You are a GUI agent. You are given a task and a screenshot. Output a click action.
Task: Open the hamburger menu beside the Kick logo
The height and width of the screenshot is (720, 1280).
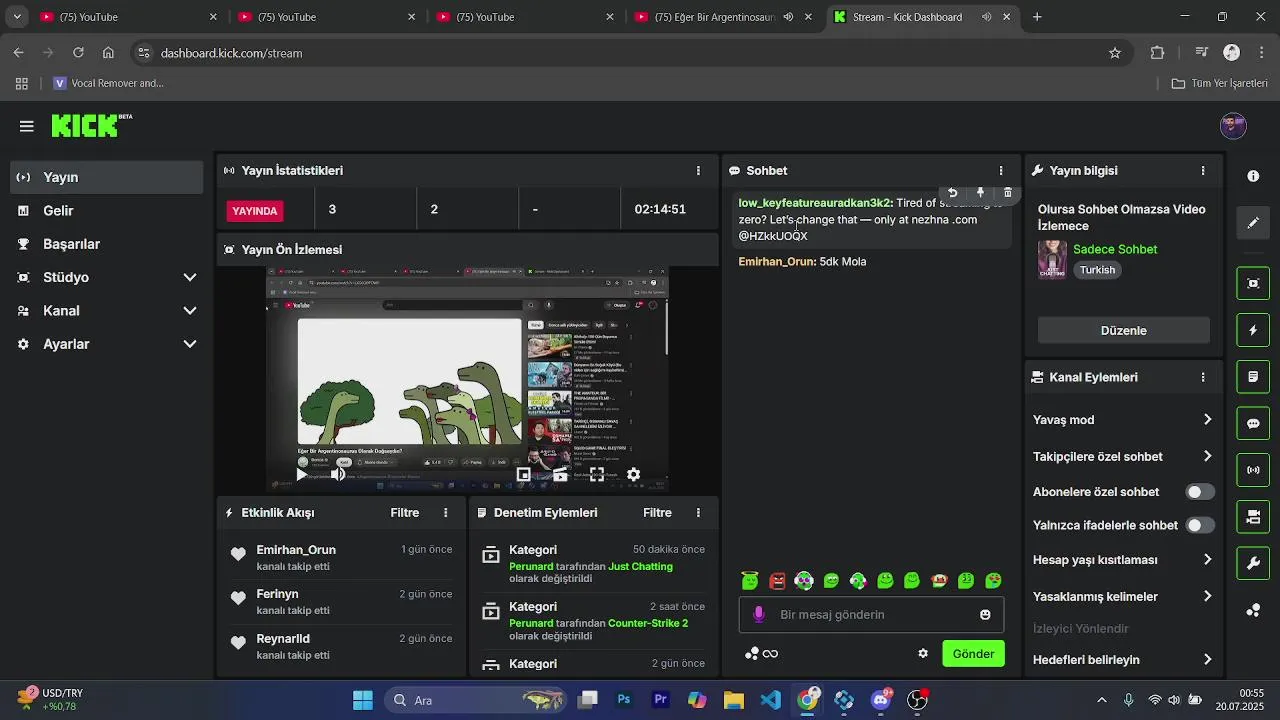pyautogui.click(x=27, y=126)
